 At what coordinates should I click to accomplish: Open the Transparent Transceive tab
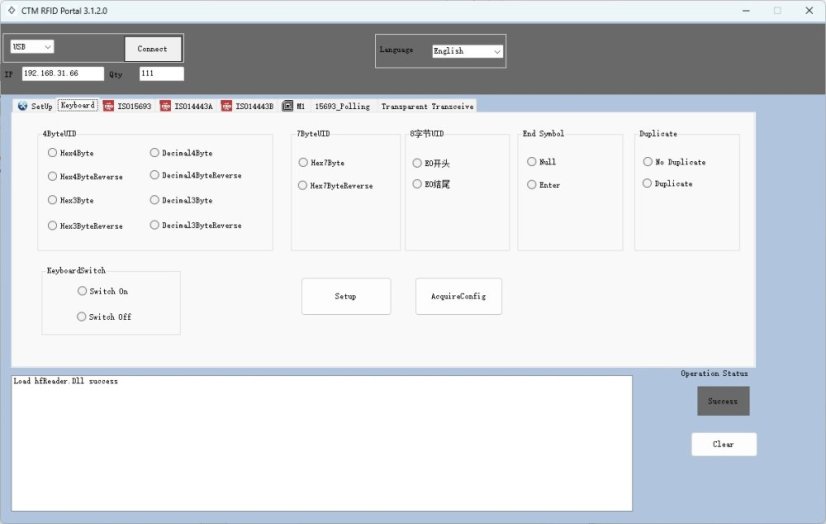coord(427,106)
